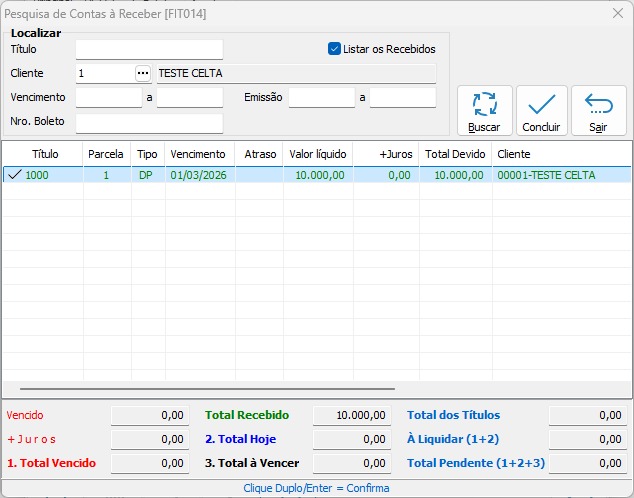The height and width of the screenshot is (498, 634).
Task: Click the Emissão end date field
Action: tap(402, 97)
